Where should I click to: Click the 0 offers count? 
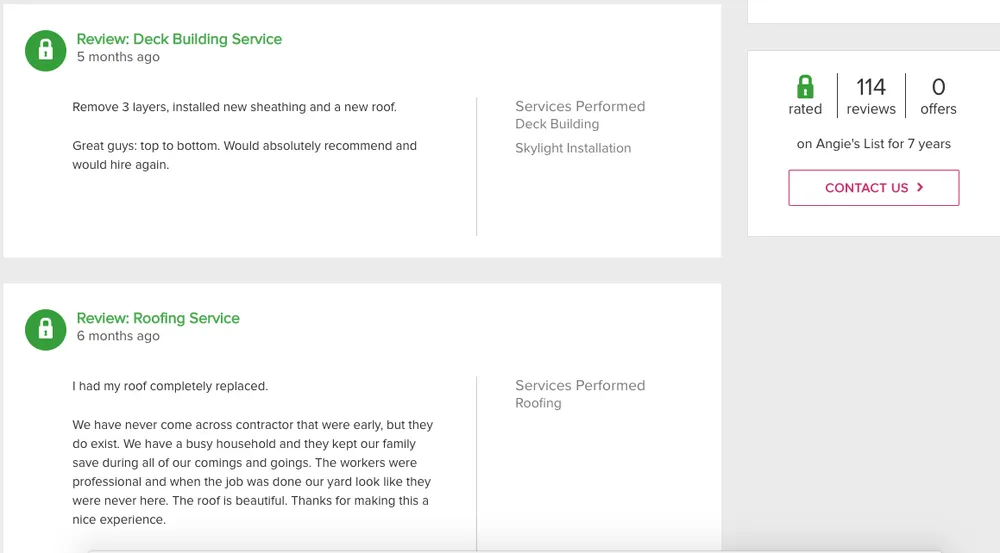(x=938, y=88)
